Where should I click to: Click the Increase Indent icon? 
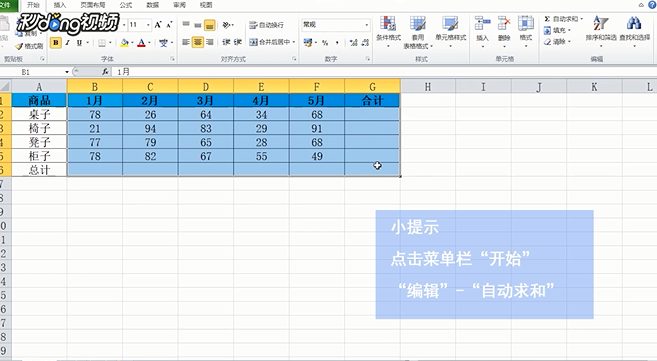[x=238, y=42]
